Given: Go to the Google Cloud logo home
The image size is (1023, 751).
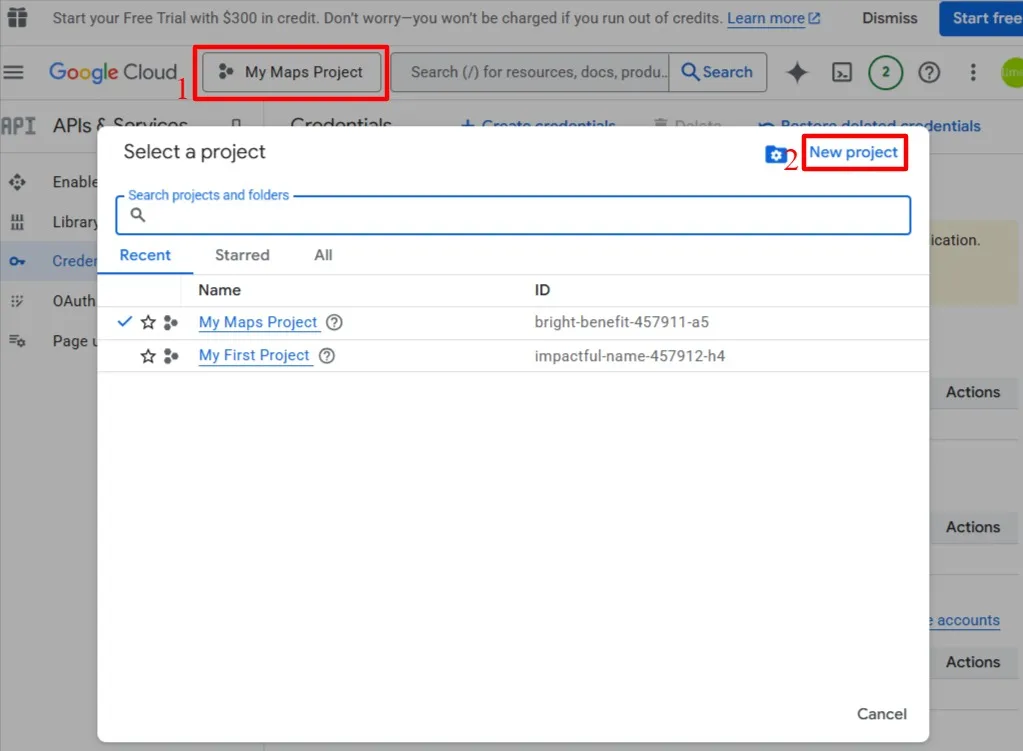Looking at the screenshot, I should [x=113, y=72].
